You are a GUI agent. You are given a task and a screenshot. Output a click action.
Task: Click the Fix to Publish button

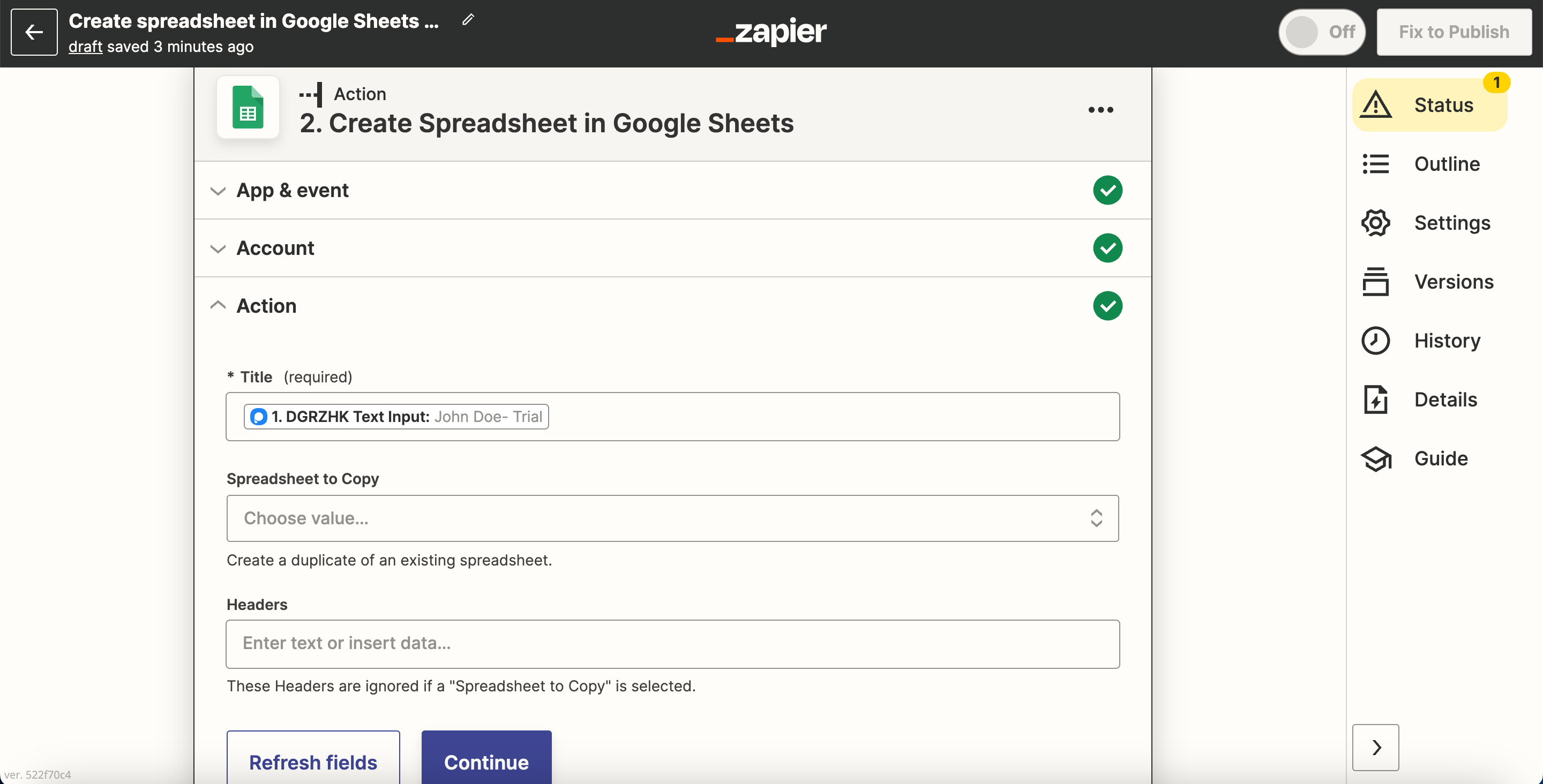pyautogui.click(x=1453, y=31)
